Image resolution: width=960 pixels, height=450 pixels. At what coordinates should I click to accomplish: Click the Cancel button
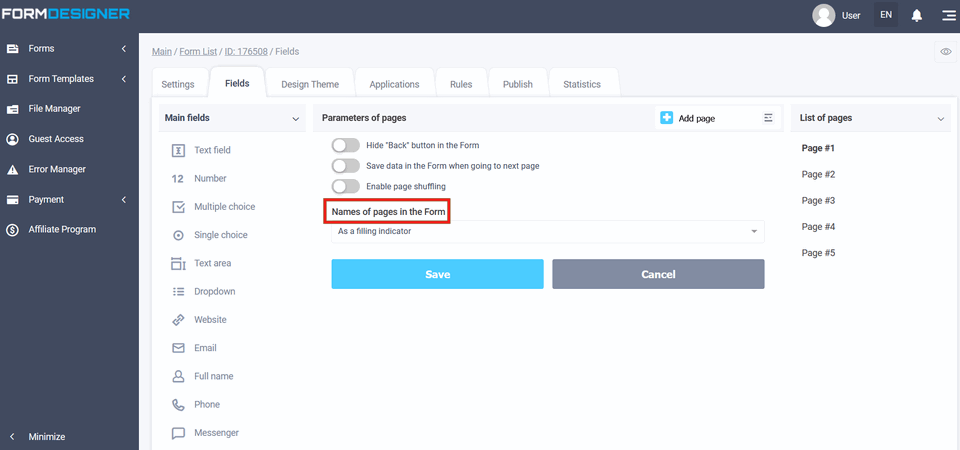(658, 274)
